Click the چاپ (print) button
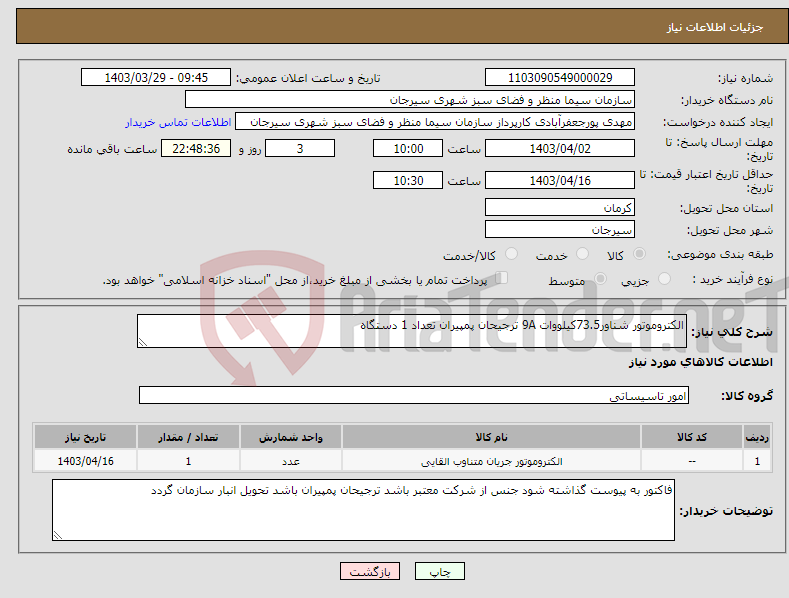This screenshot has height=598, width=789. 439,571
